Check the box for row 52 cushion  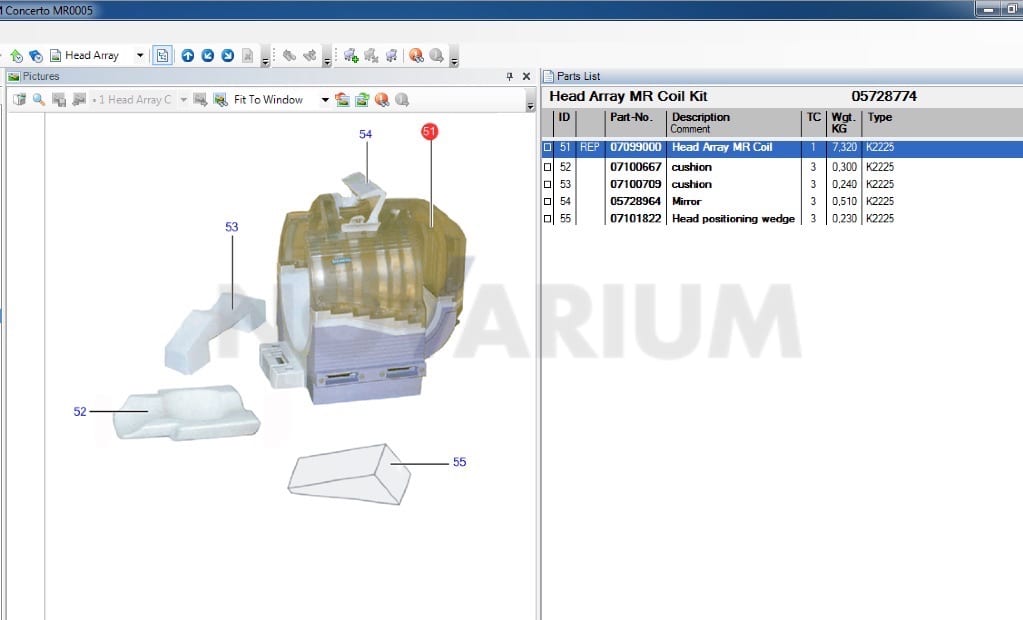pos(548,167)
